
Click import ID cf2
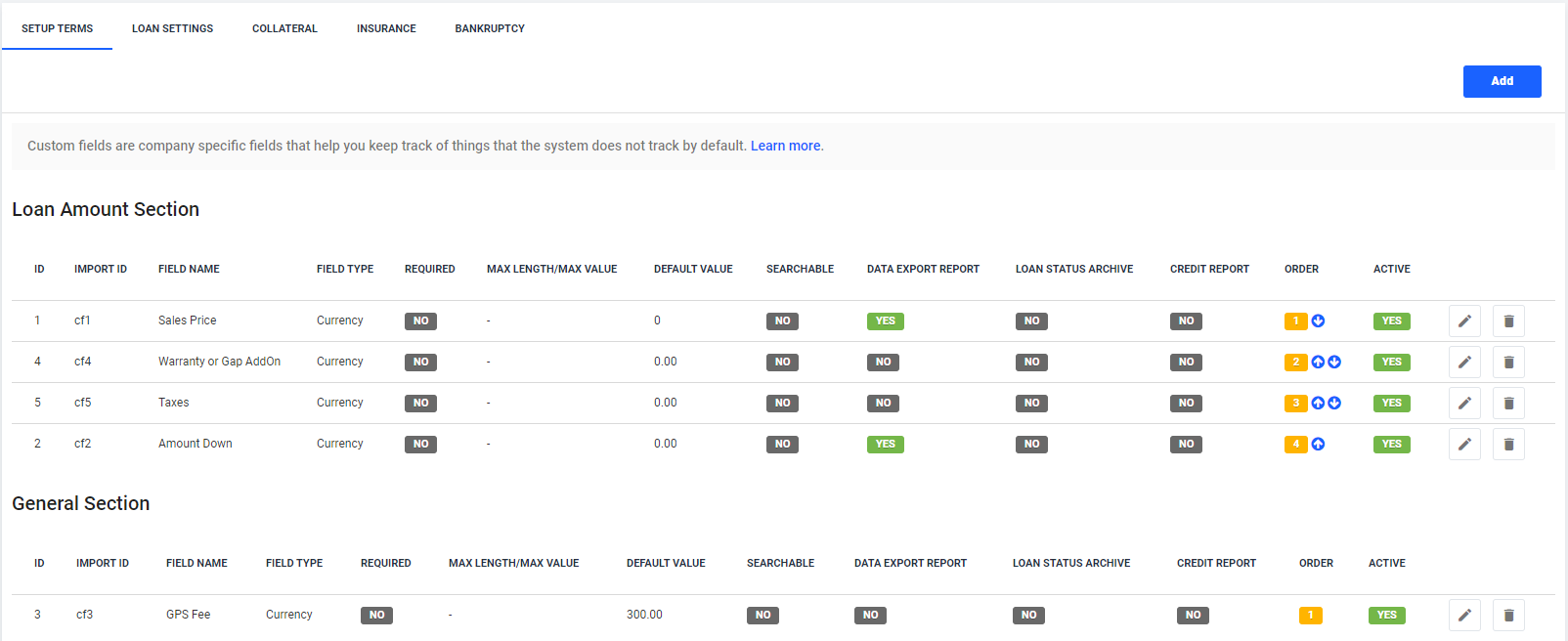(x=82, y=444)
